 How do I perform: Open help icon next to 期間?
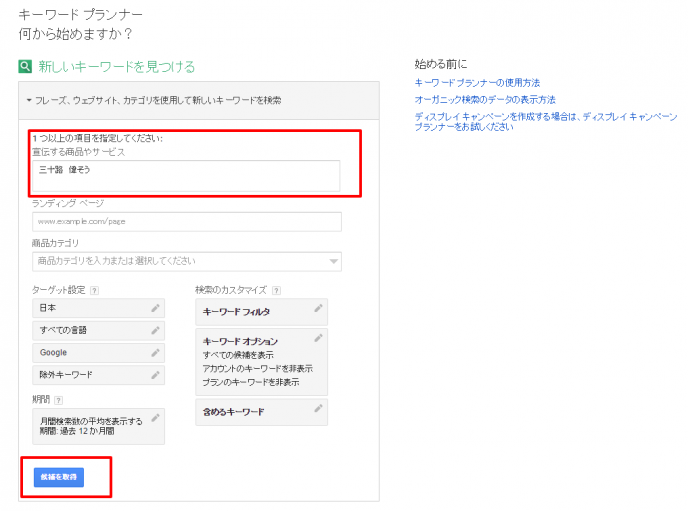click(x=58, y=400)
